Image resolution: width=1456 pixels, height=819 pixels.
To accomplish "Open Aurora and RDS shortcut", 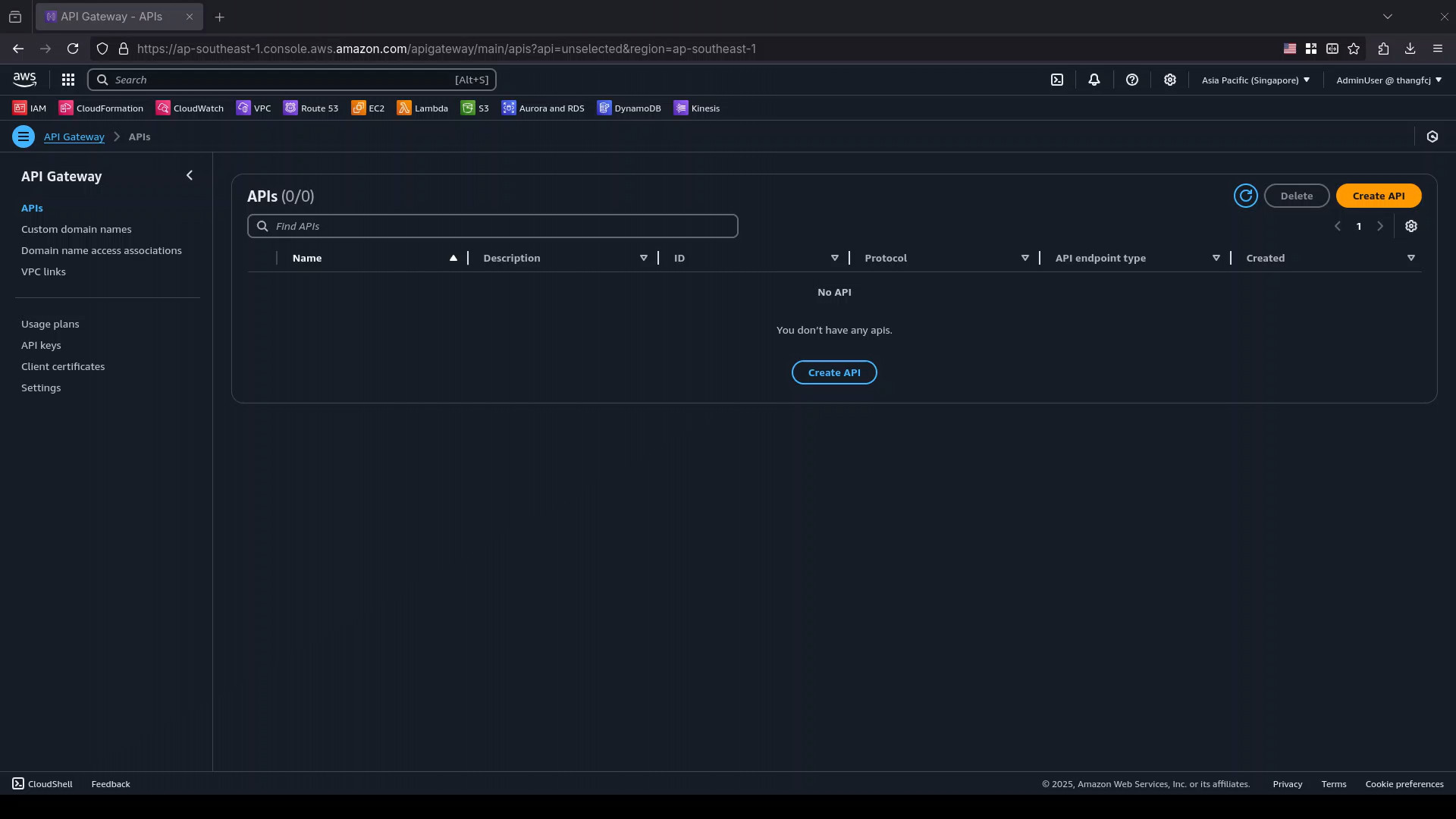I will [543, 108].
